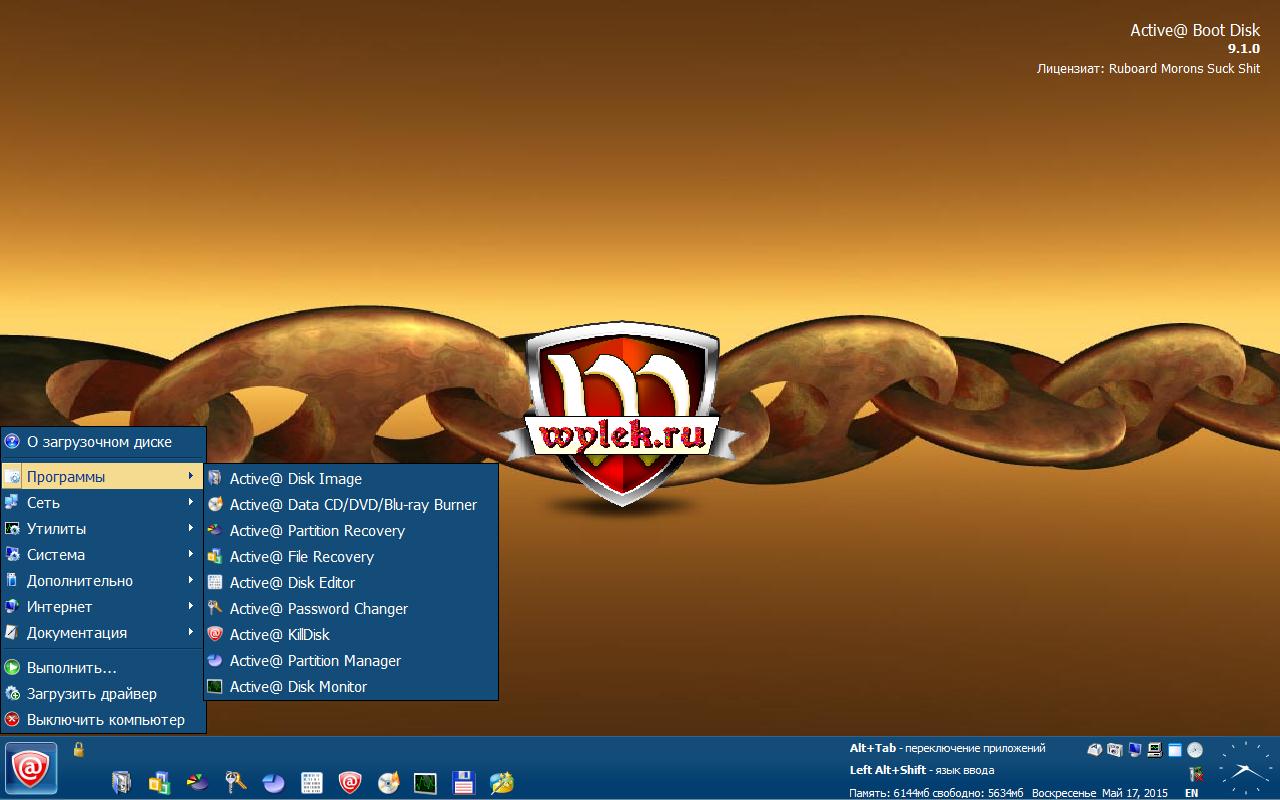Screen dimensions: 1280x800
Task: Choose Active@ File Recovery menu entry
Action: tap(301, 557)
